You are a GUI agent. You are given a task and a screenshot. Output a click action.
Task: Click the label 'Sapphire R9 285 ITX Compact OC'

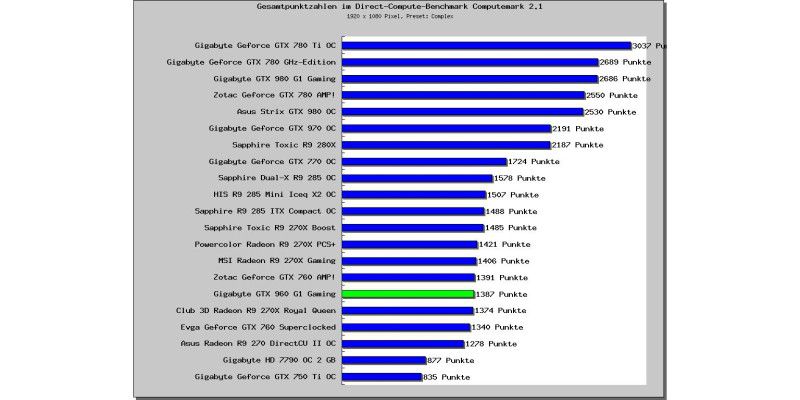coord(265,211)
